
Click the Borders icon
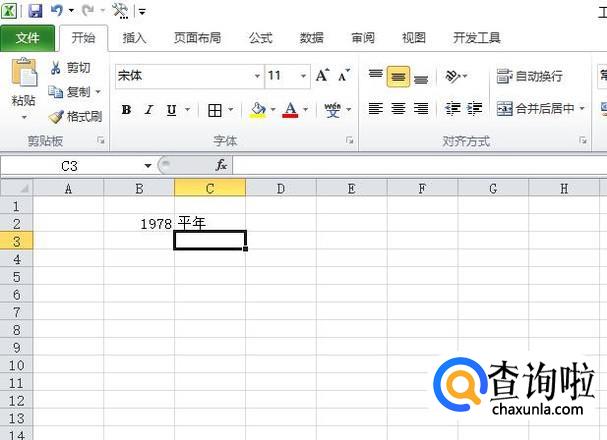215,110
